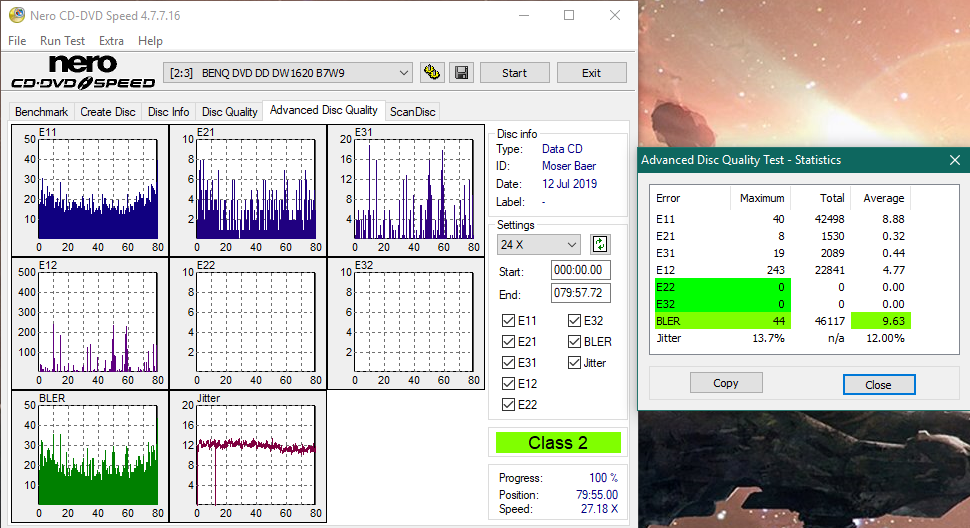Image resolution: width=970 pixels, height=528 pixels.
Task: Maximize the Nero CD-DVD Speed window
Action: coord(569,15)
